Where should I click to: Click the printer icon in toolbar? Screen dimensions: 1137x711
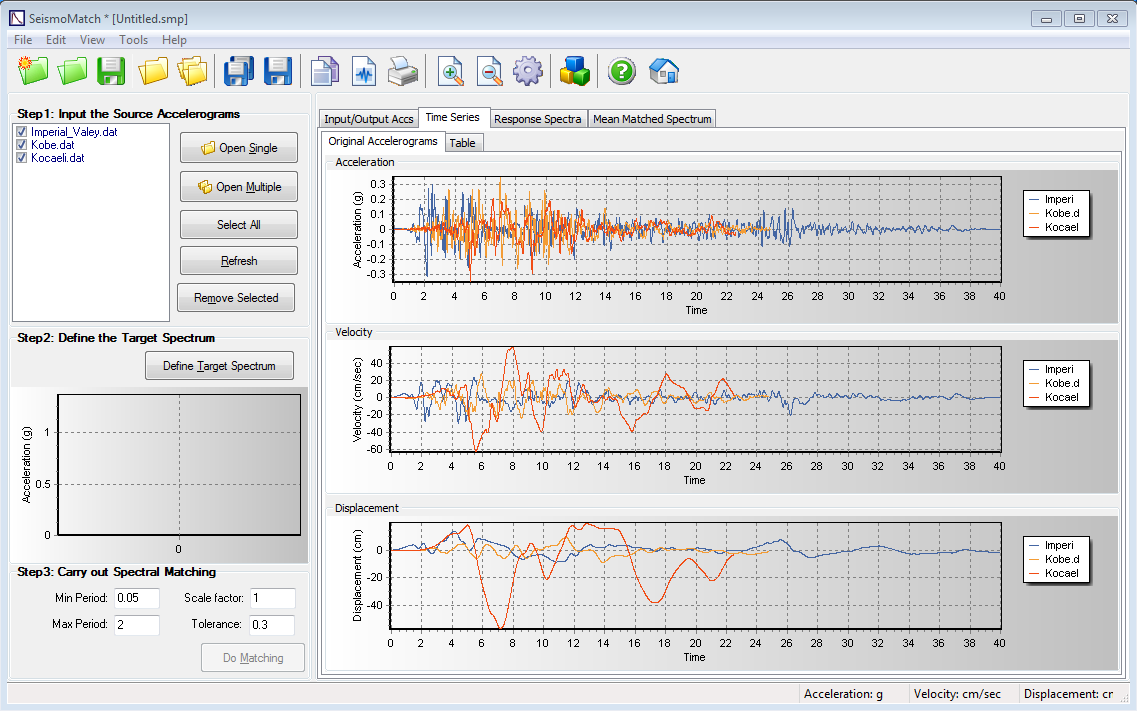pyautogui.click(x=403, y=71)
